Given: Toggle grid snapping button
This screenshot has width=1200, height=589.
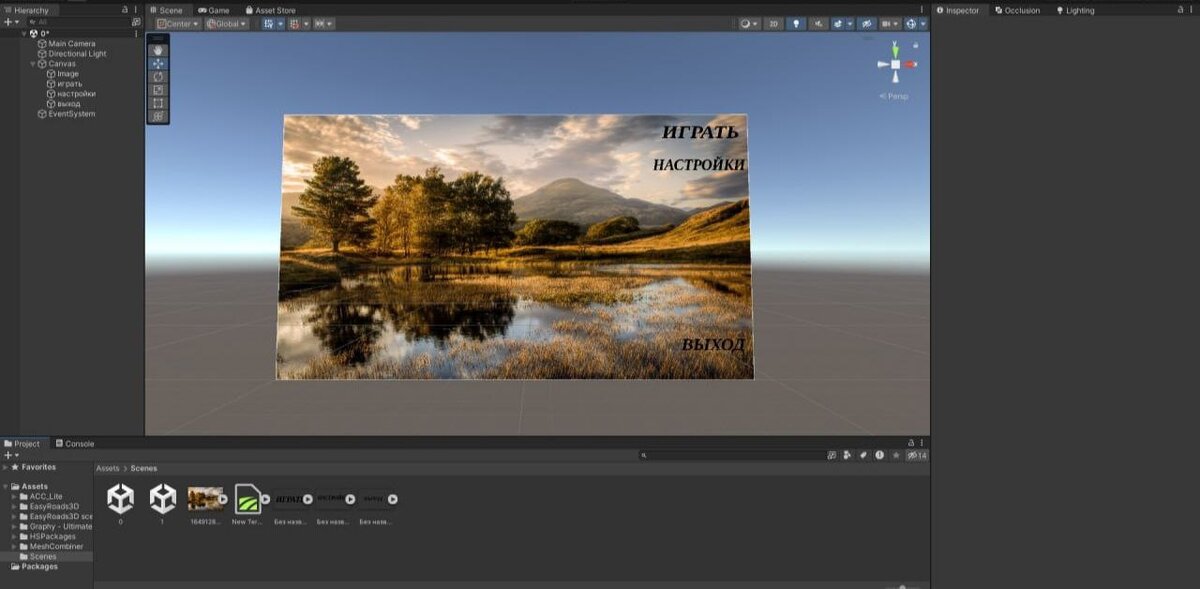Looking at the screenshot, I should pyautogui.click(x=294, y=24).
